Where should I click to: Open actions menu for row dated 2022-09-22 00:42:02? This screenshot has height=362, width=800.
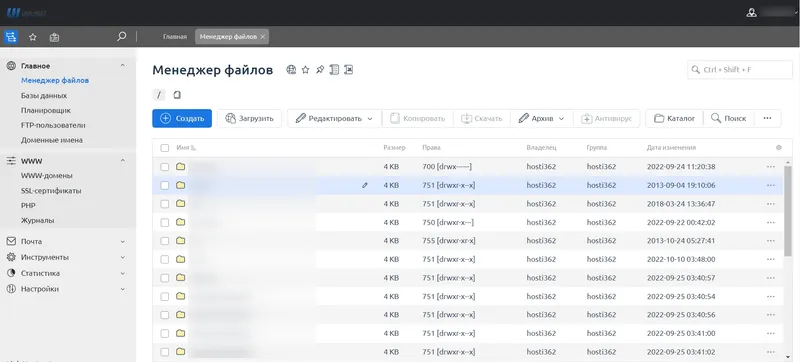pos(771,222)
